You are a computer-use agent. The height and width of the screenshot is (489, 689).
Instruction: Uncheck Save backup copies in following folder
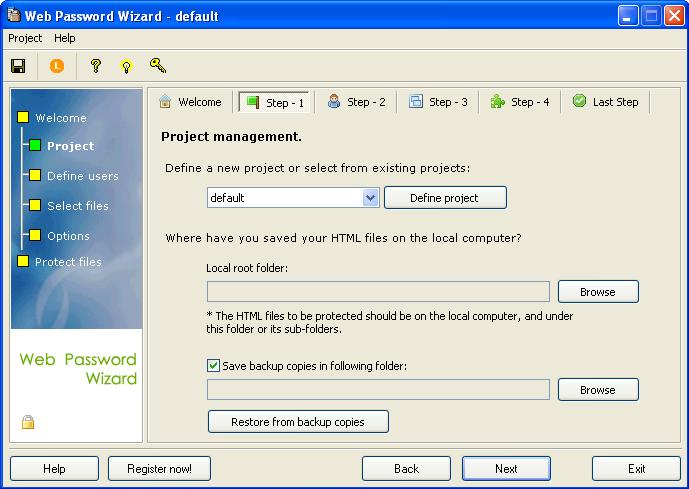tap(214, 366)
